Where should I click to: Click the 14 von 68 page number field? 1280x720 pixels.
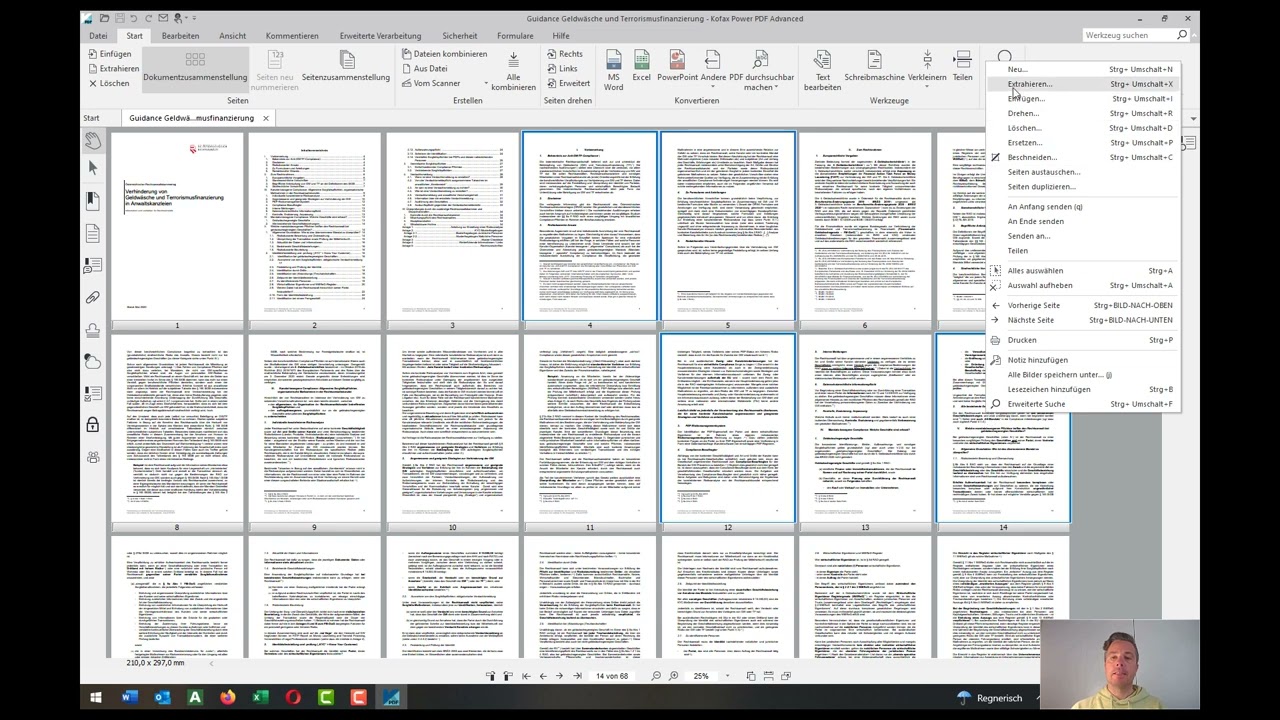(x=611, y=676)
